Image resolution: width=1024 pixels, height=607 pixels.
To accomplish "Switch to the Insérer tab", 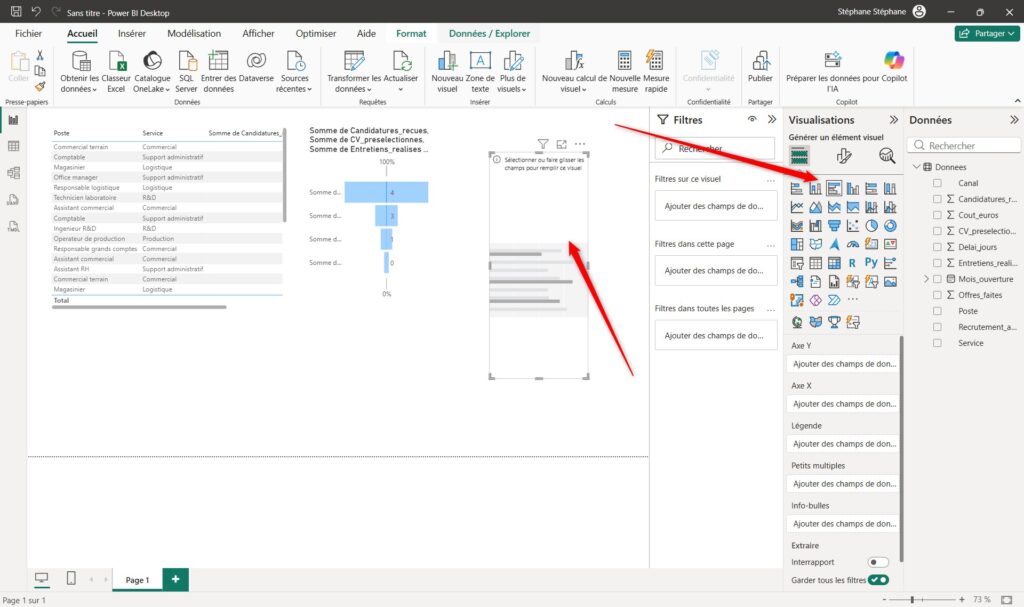I will click(132, 33).
